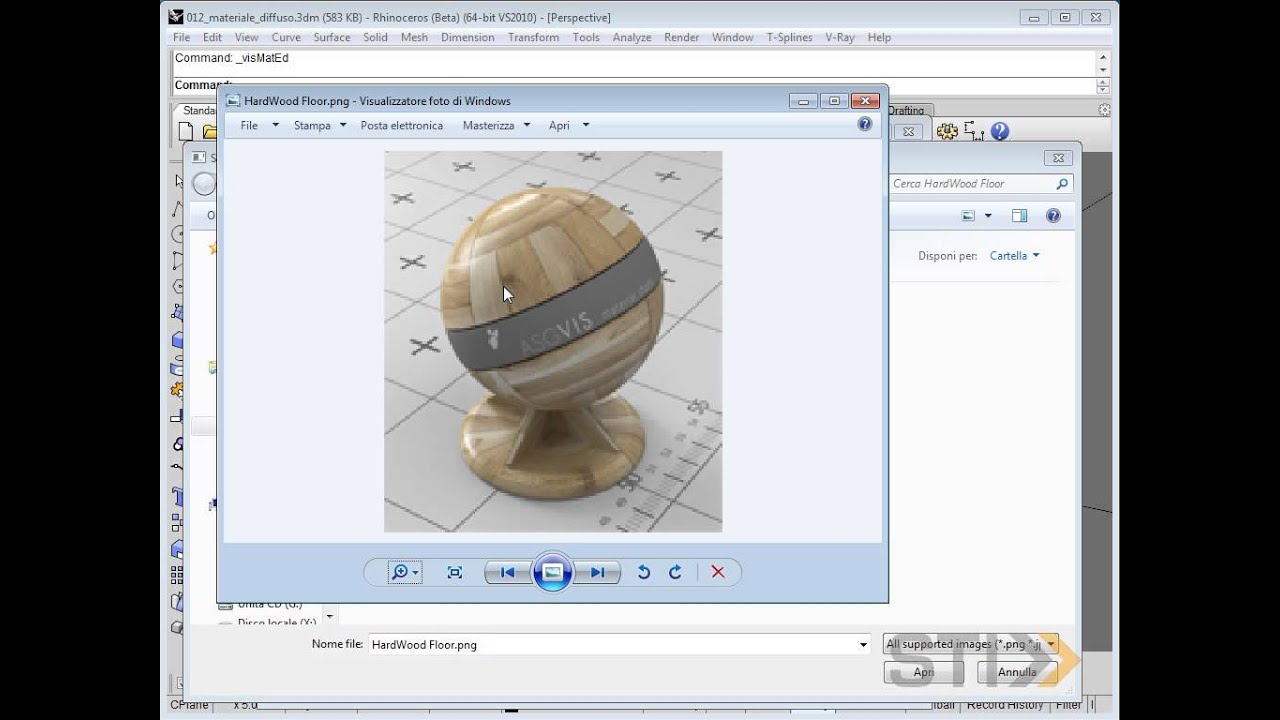
Task: Click help icon in file dialog toolbar
Action: coord(1053,216)
